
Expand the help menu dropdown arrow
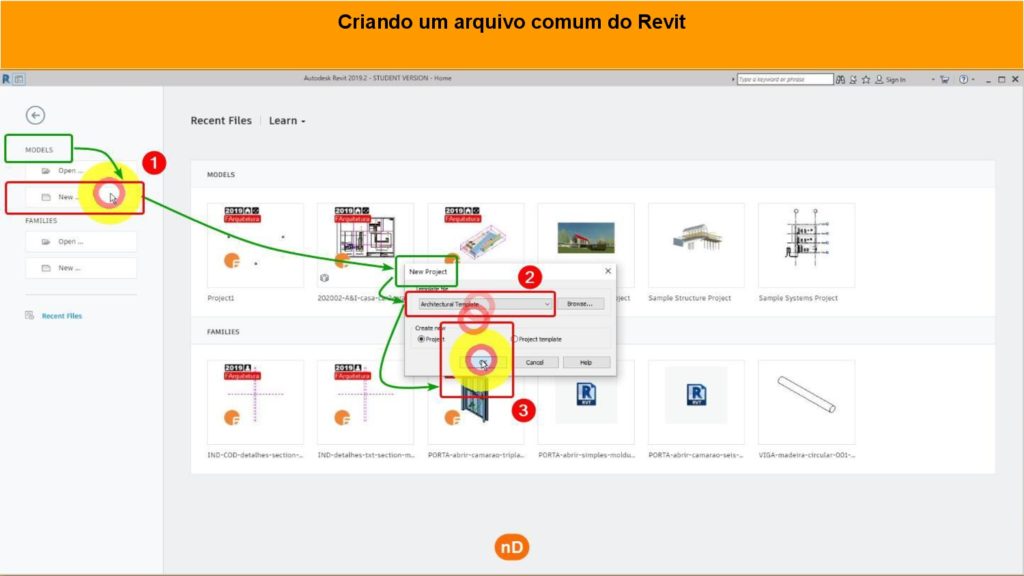(x=972, y=79)
